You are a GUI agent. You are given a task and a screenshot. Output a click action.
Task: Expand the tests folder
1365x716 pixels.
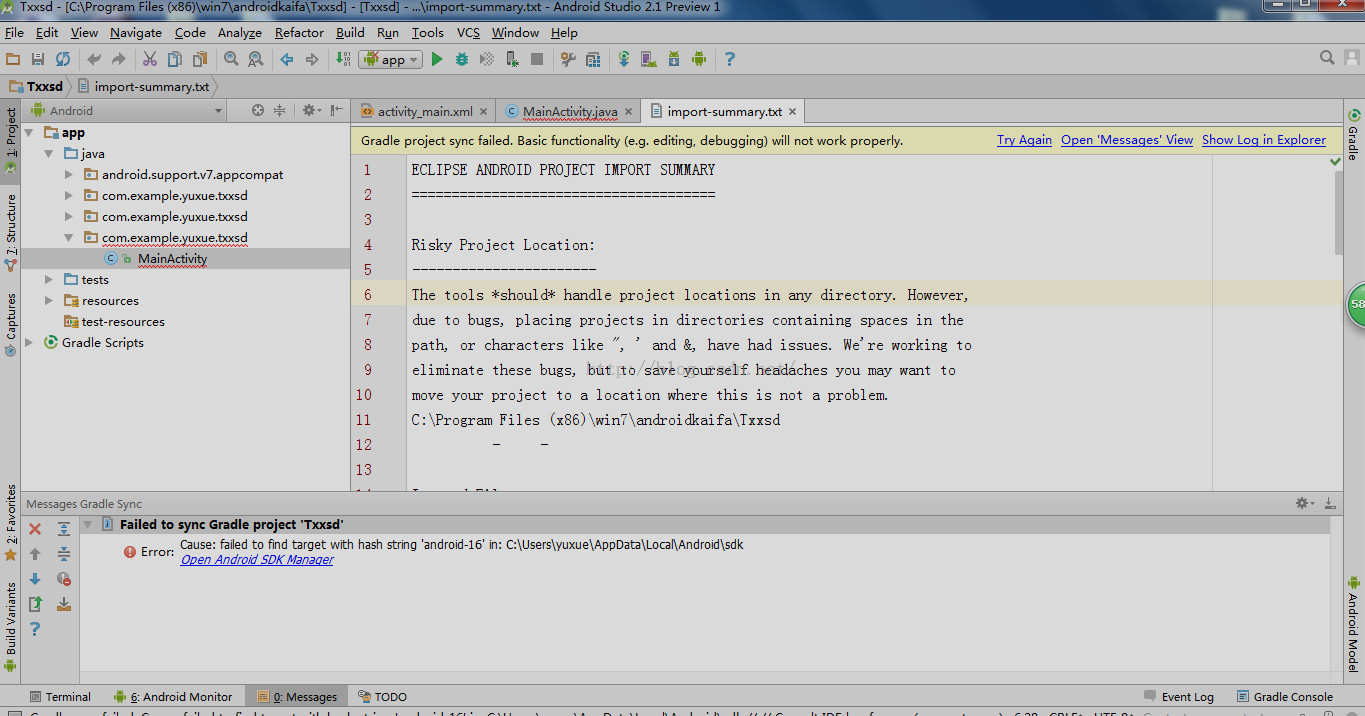[49, 280]
